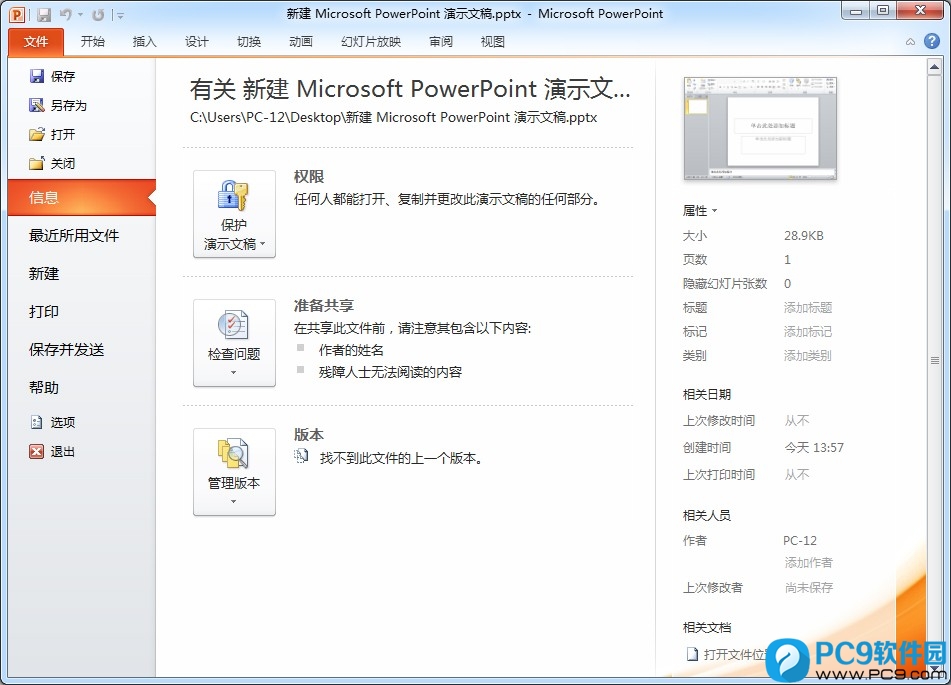951x685 pixels.
Task: Click the Undo icon in the title bar
Action: 66,15
